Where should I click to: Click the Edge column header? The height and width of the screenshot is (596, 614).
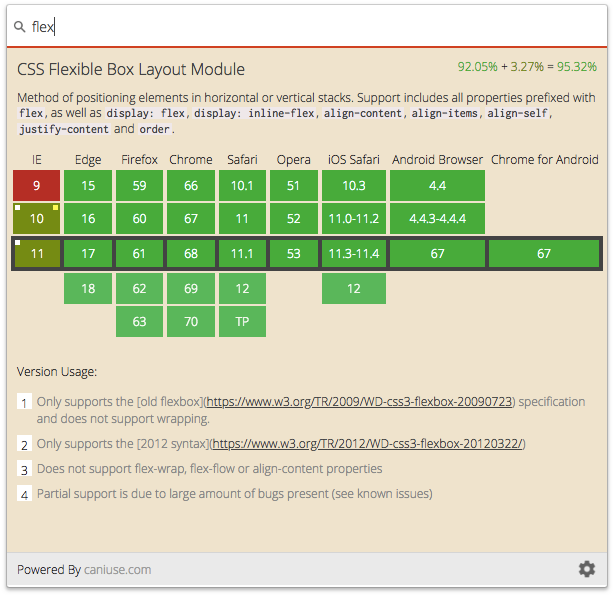88,159
